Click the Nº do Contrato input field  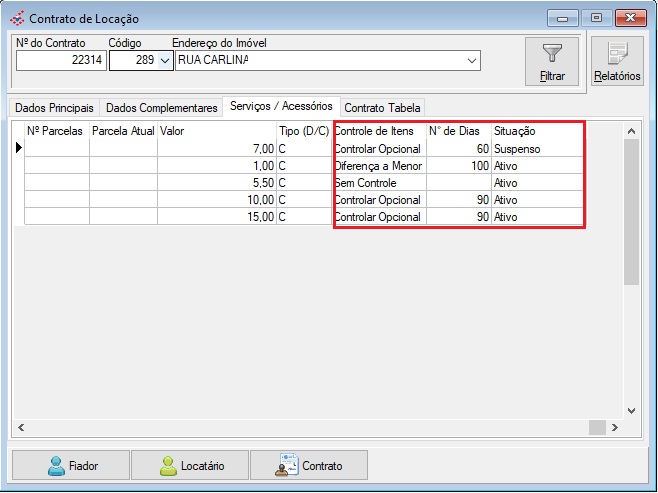61,61
